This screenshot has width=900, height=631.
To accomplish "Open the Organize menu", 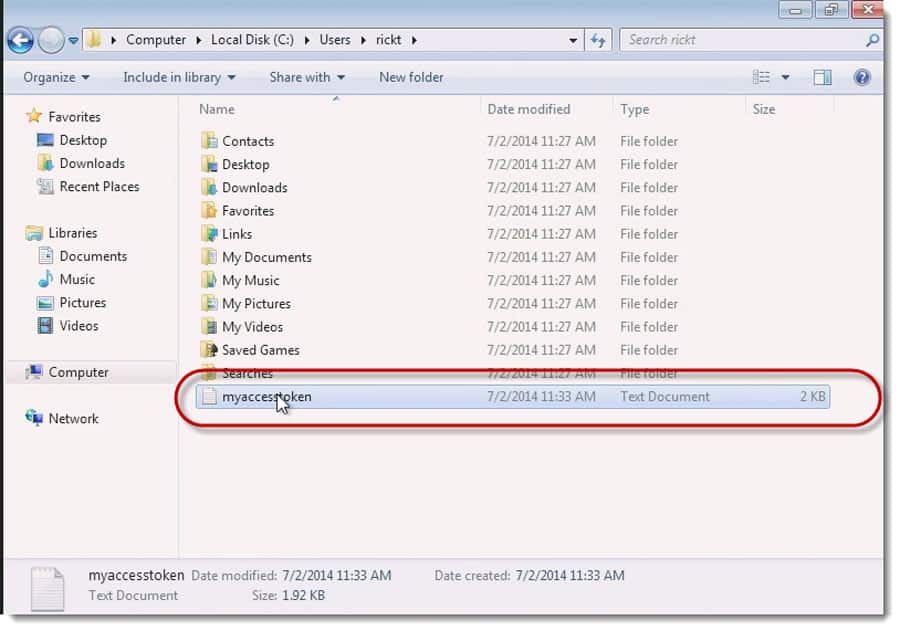I will pos(56,77).
